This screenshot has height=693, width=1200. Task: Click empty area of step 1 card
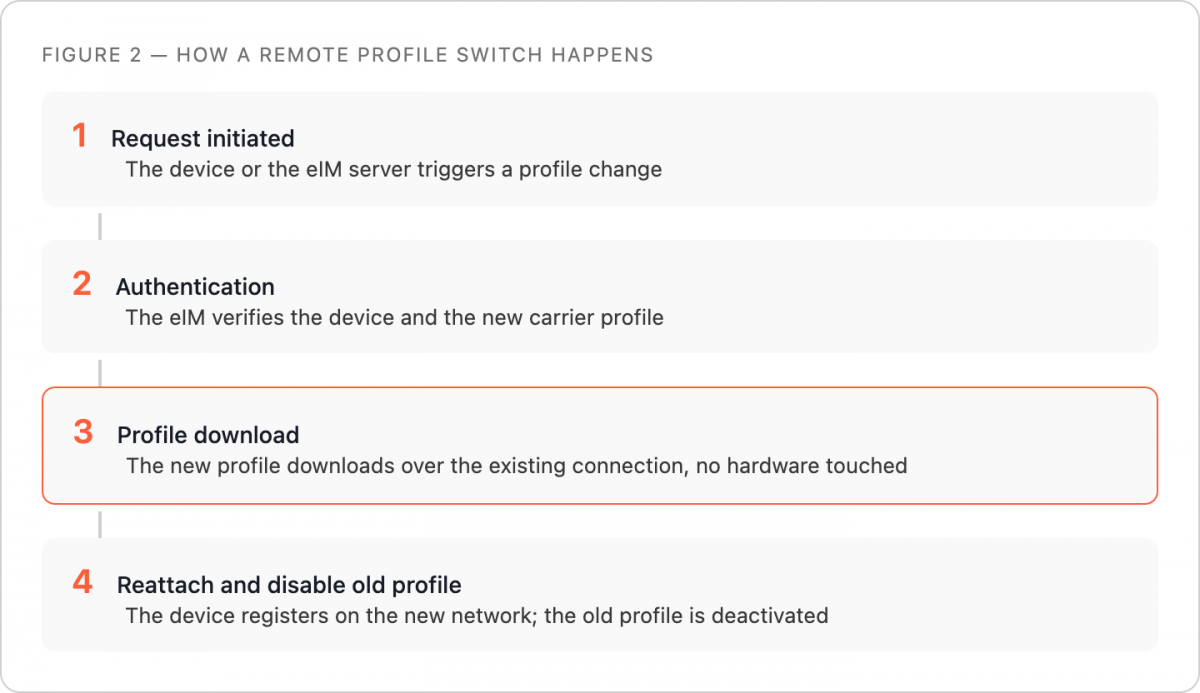pos(900,150)
